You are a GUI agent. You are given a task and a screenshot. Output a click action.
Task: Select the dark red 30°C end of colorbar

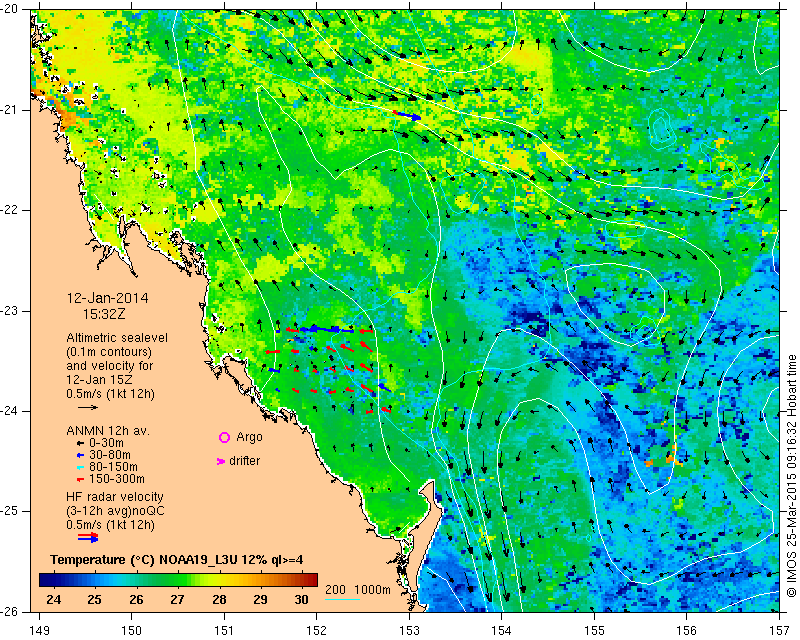click(x=310, y=579)
